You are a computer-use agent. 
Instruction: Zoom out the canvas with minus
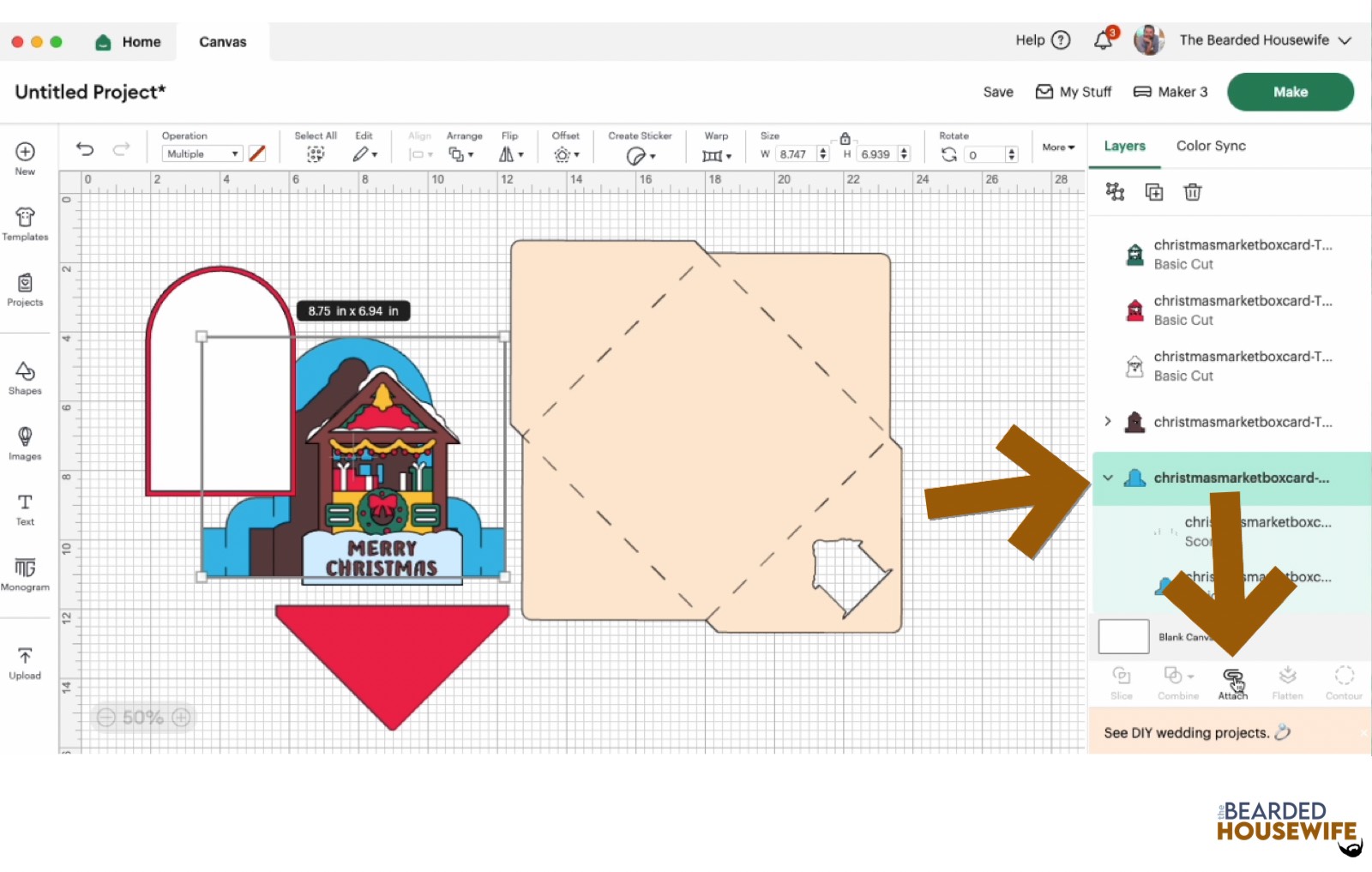point(105,717)
